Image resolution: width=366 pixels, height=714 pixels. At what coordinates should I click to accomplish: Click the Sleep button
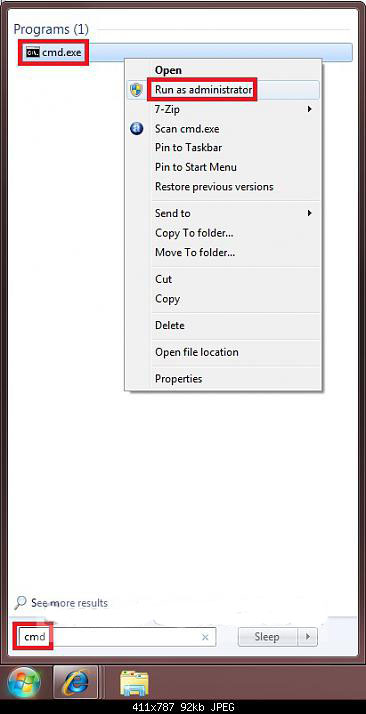click(x=267, y=637)
